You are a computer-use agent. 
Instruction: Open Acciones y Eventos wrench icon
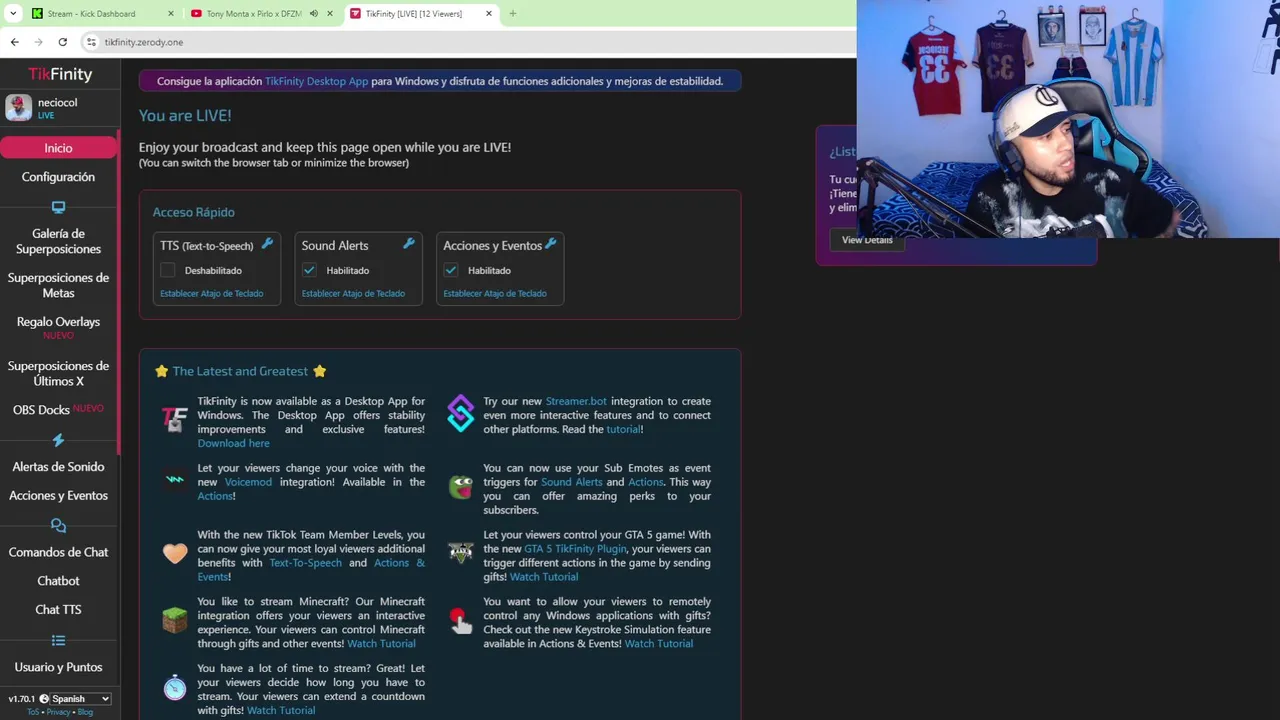[550, 244]
